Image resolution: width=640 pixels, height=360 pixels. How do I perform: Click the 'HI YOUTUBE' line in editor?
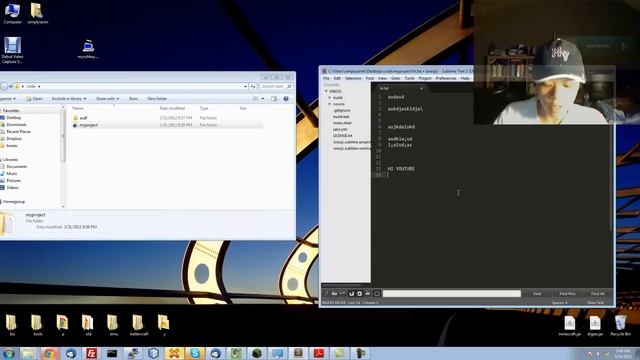[401, 169]
